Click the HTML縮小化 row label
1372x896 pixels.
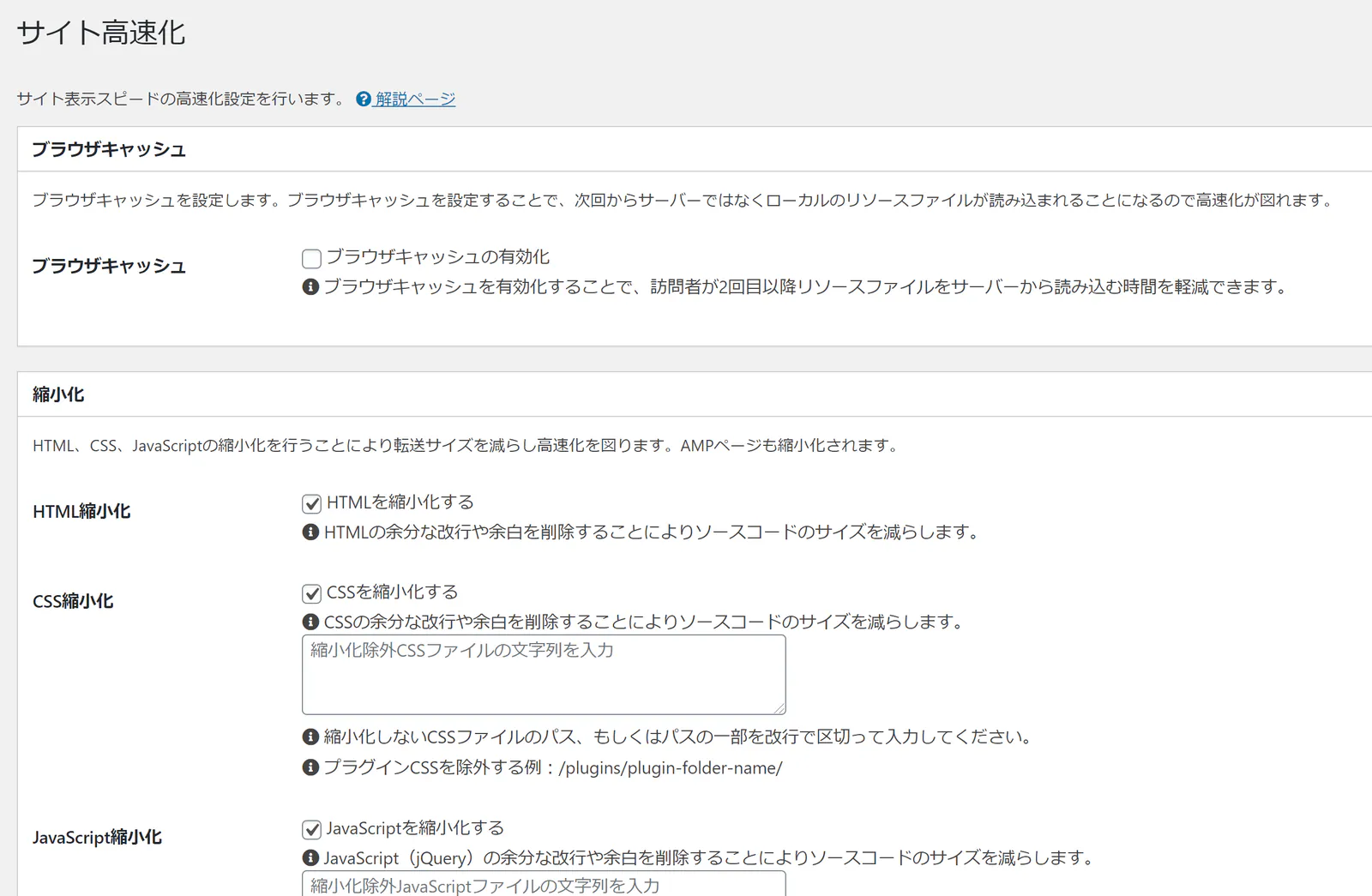[81, 512]
